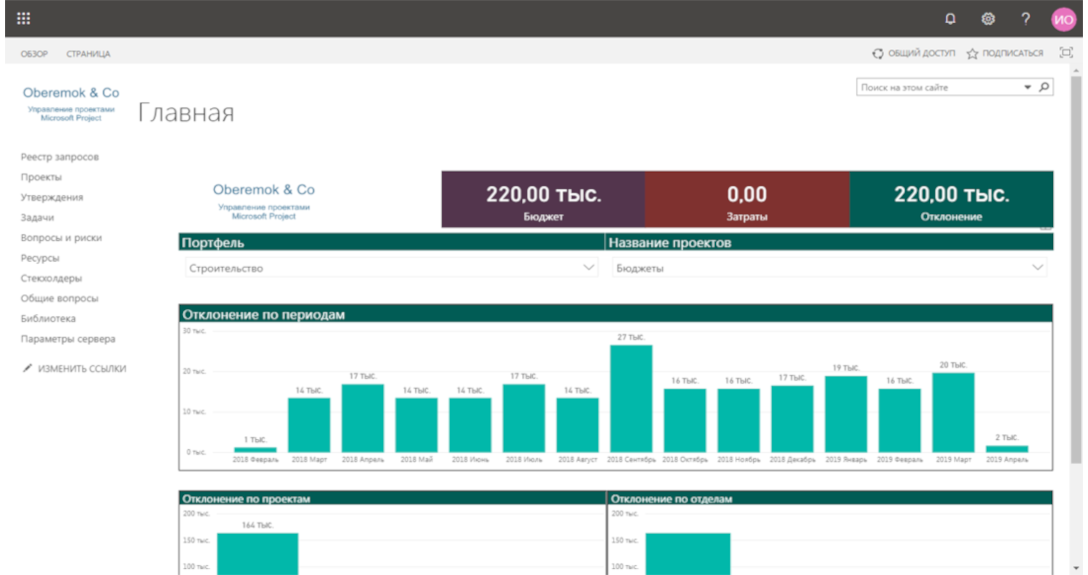Open the user profile avatar
The image size is (1088, 575).
click(x=1063, y=19)
